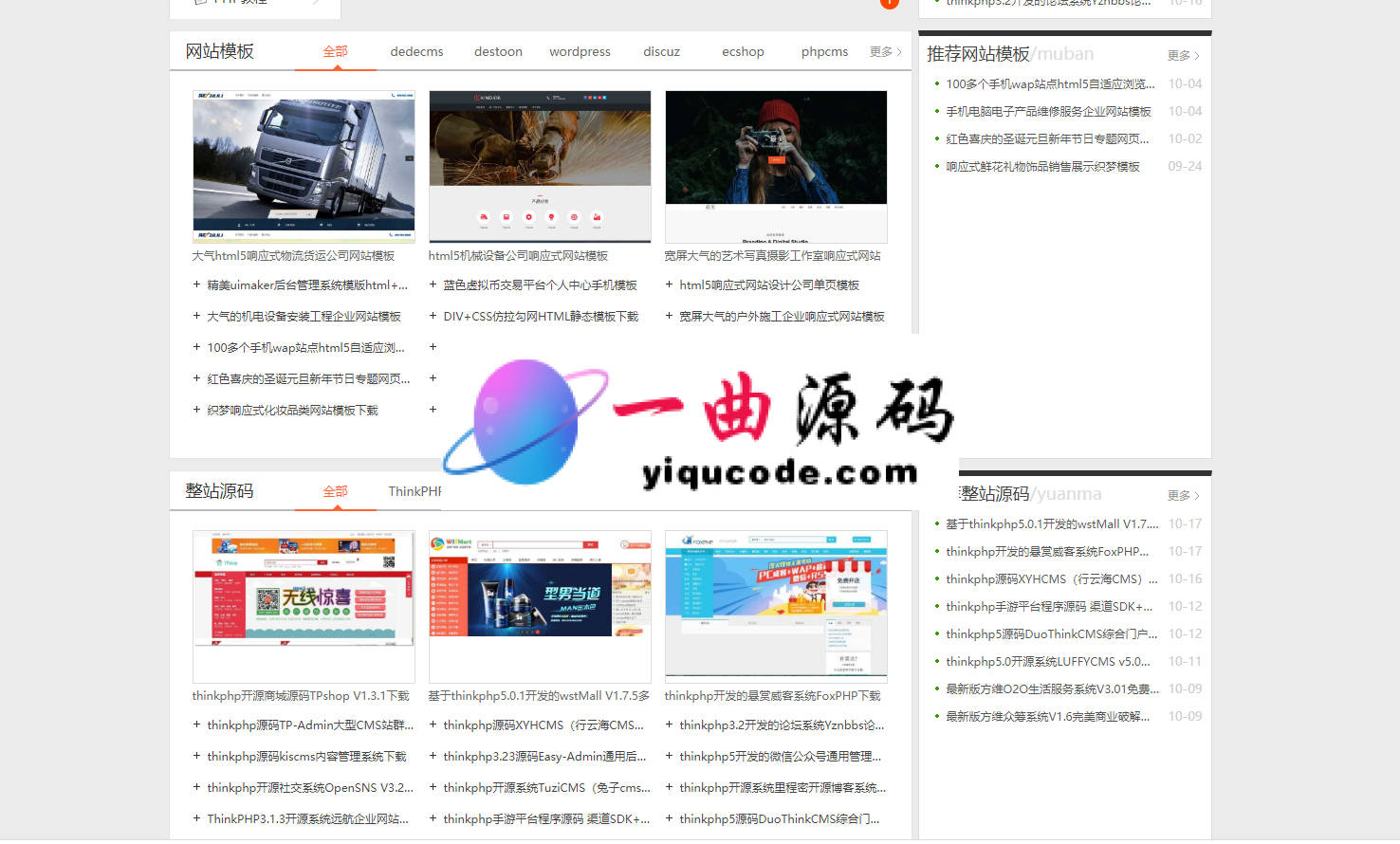Open sidebar link thinkphp源码XYHCMS dated 10-16
The height and width of the screenshot is (844, 1400).
click(1052, 578)
